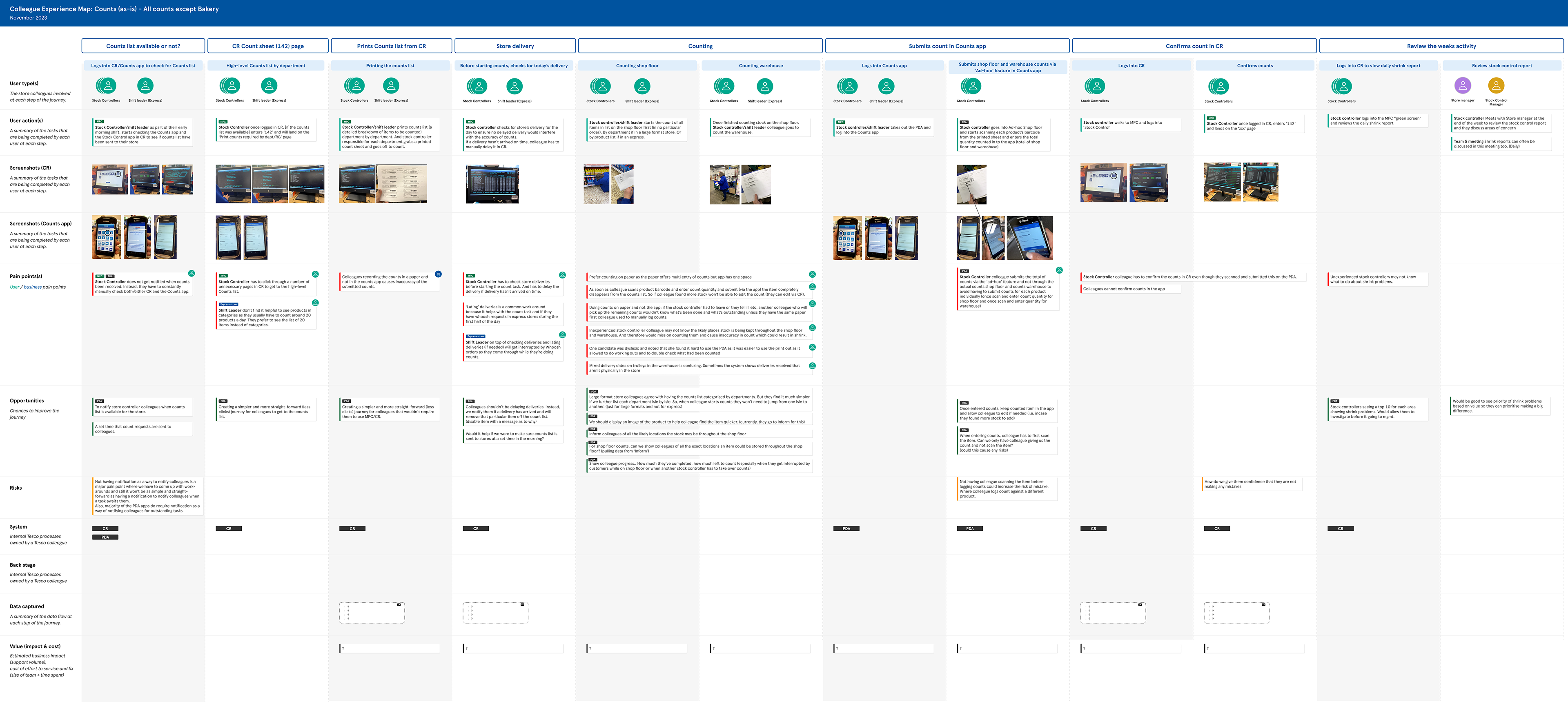Click the blue business pain point cart icon
The width and height of the screenshot is (1568, 702).
click(438, 274)
